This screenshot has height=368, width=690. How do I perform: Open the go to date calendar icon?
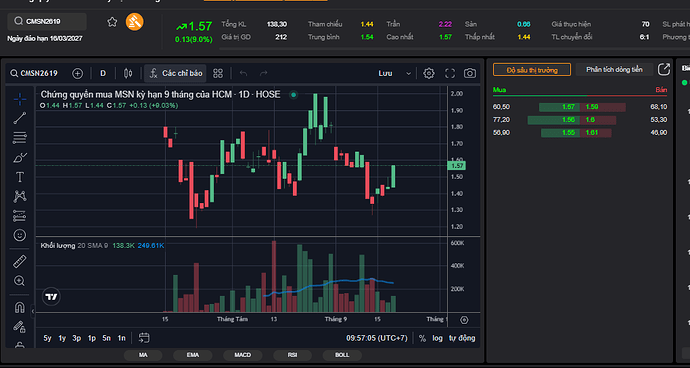[x=144, y=338]
